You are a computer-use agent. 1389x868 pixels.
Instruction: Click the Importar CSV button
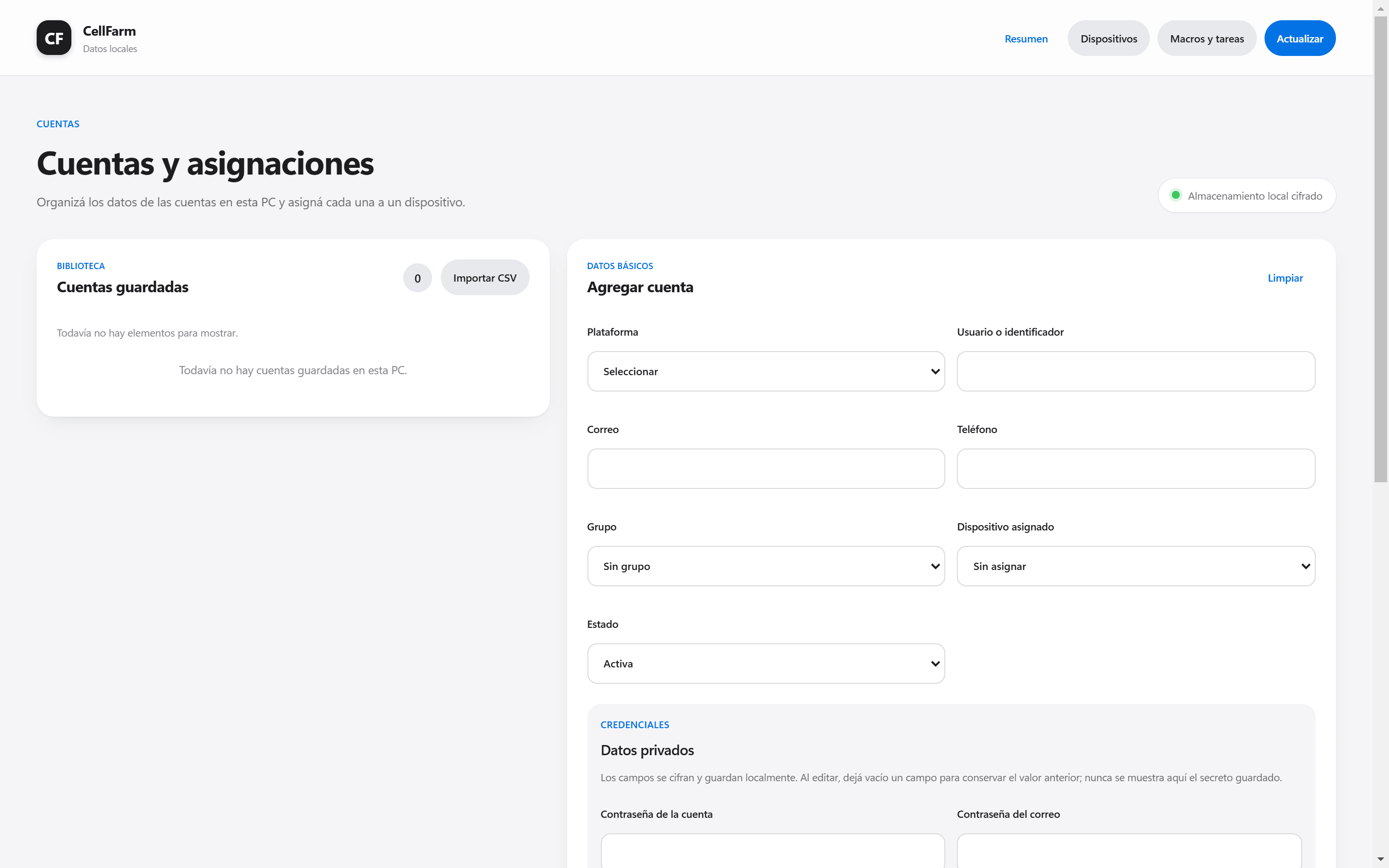coord(484,278)
